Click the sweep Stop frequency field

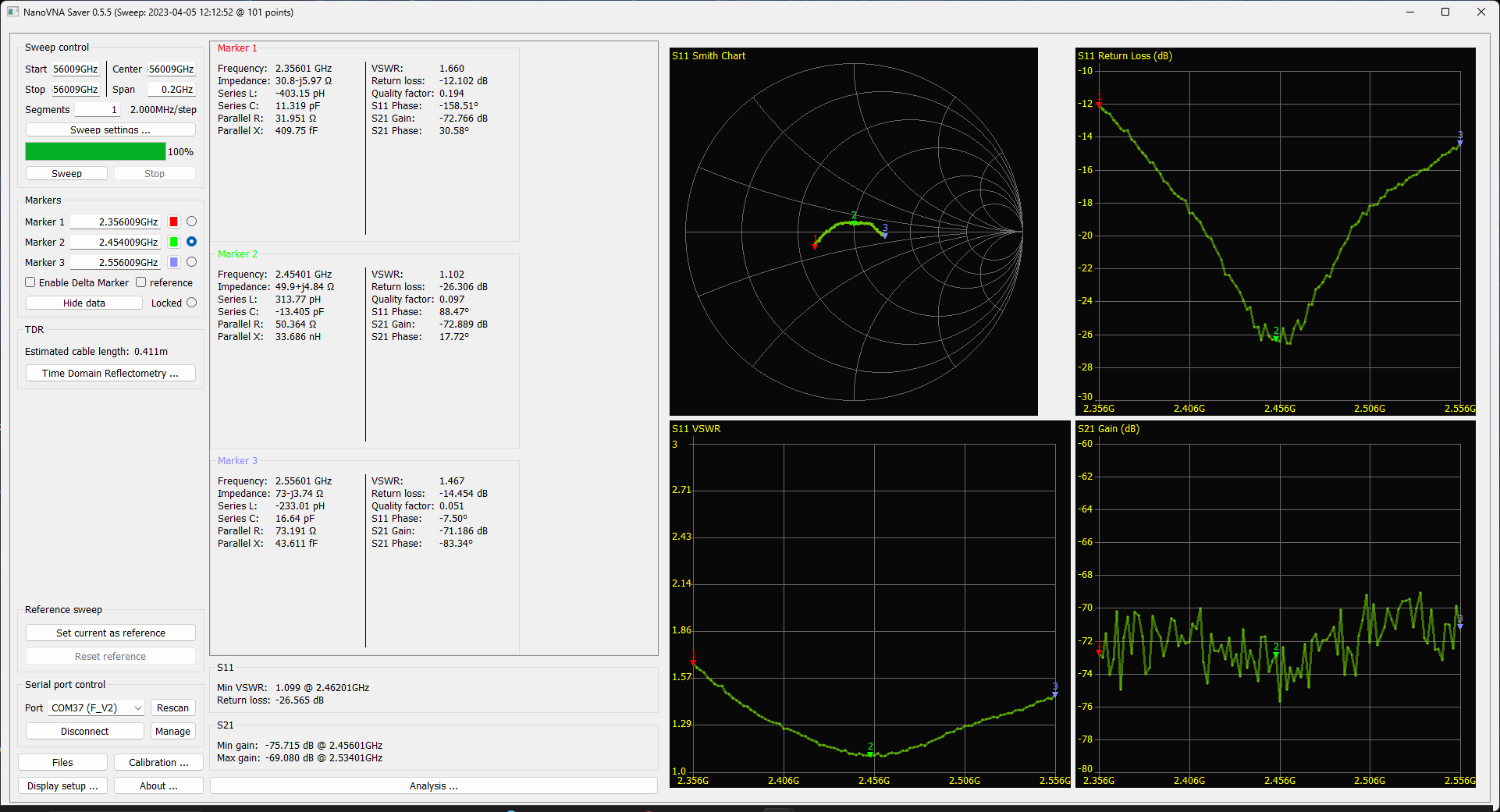(76, 89)
